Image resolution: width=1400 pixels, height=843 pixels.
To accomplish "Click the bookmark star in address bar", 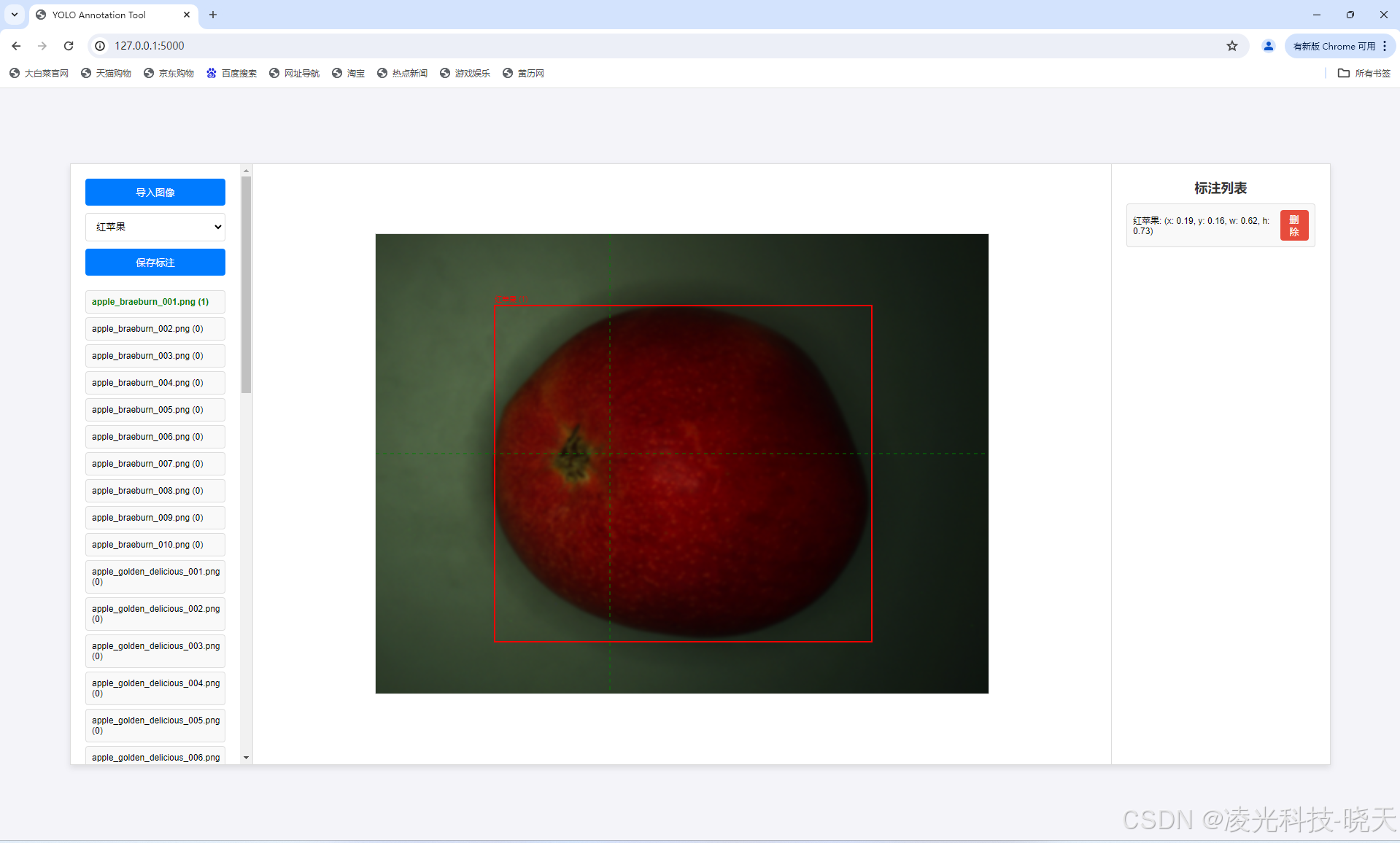I will coord(1232,46).
